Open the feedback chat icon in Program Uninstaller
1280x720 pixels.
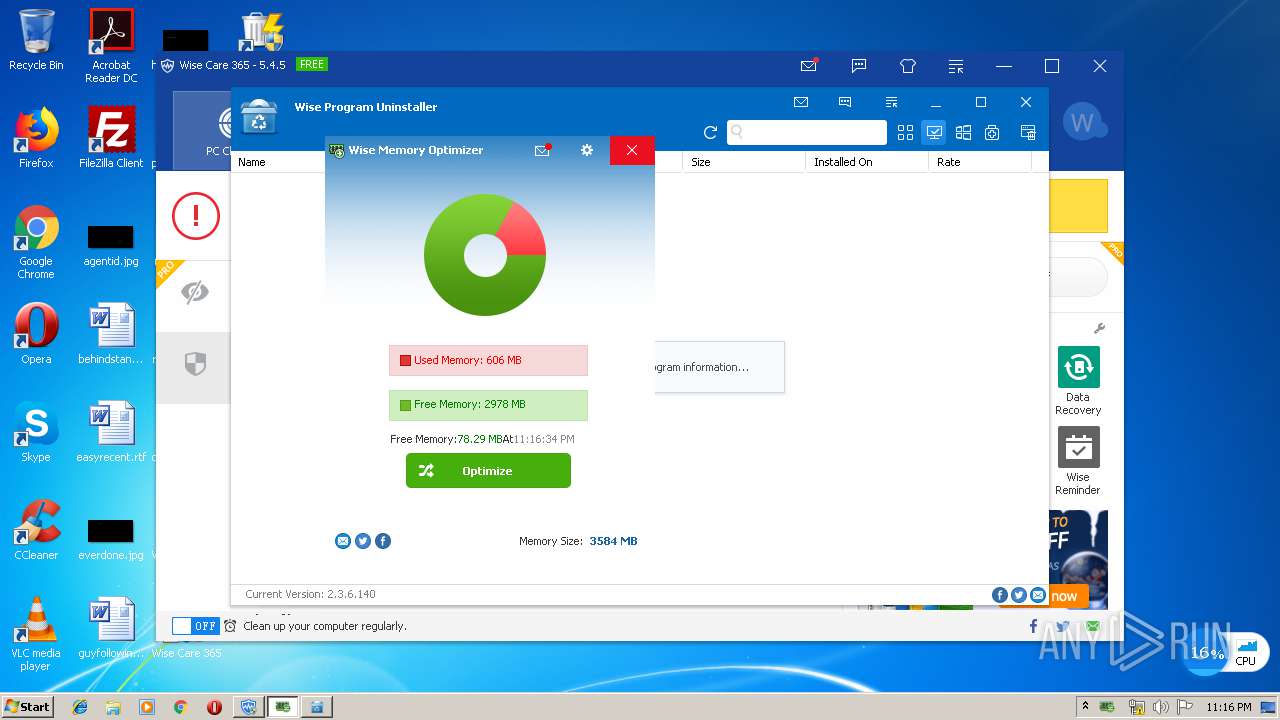[845, 102]
